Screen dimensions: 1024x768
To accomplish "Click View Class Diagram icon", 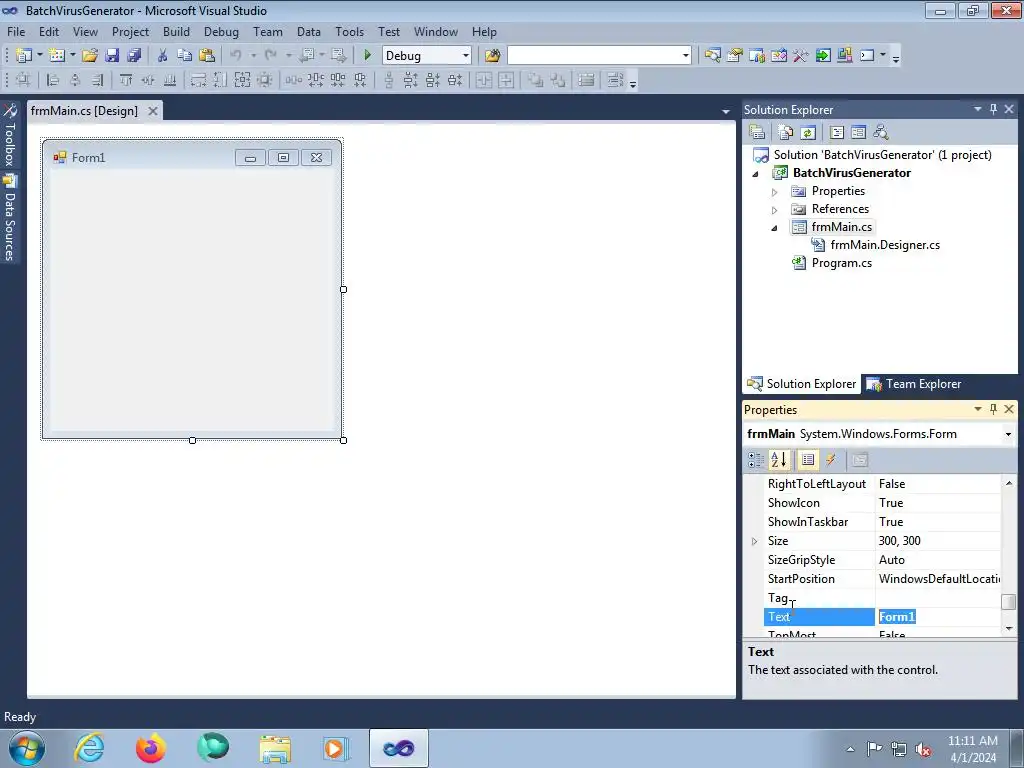I will pos(881,133).
